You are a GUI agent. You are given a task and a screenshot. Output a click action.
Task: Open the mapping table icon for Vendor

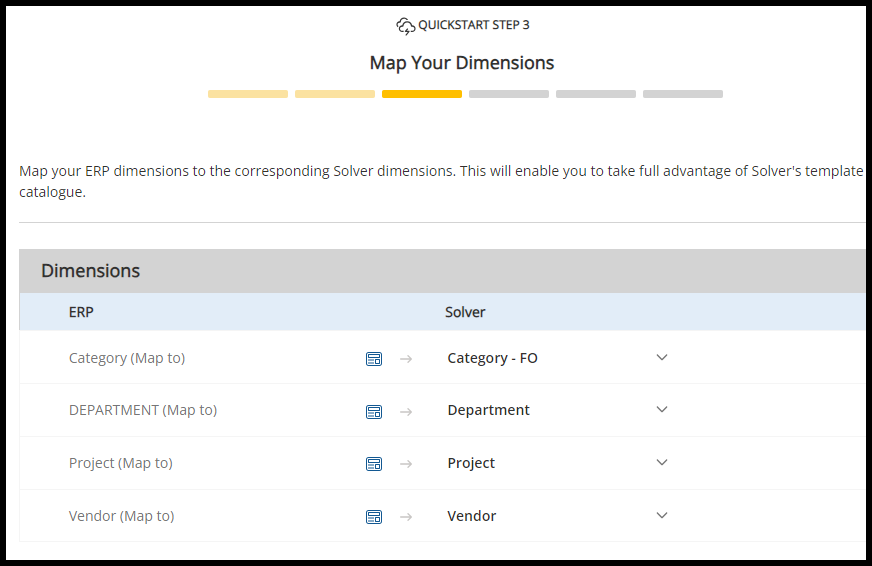pos(374,517)
